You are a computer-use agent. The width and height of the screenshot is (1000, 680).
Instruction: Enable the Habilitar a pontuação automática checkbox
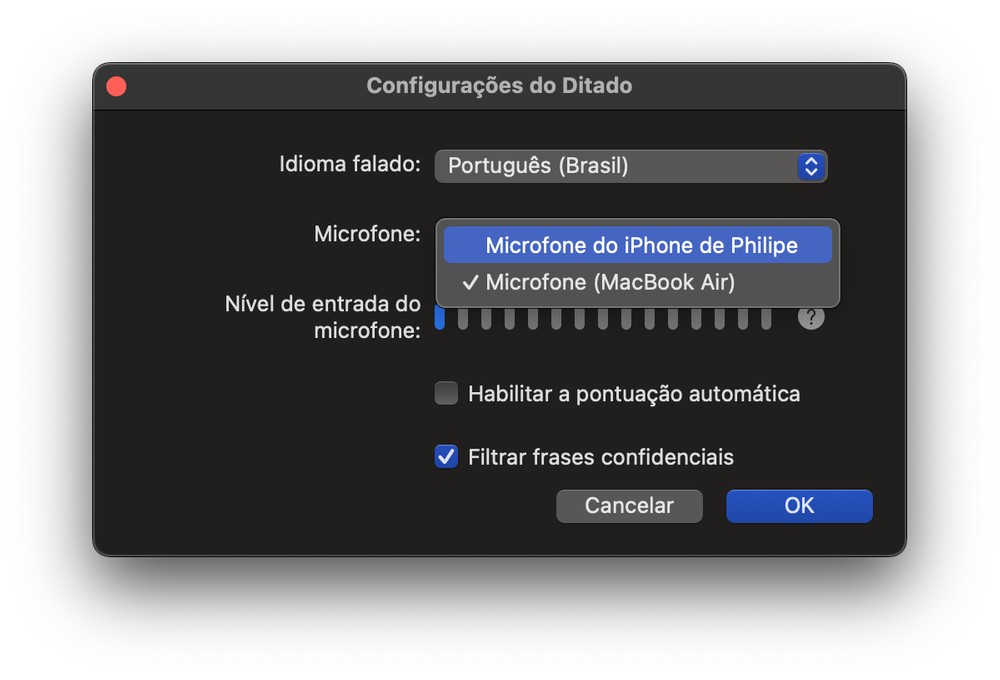click(x=446, y=393)
